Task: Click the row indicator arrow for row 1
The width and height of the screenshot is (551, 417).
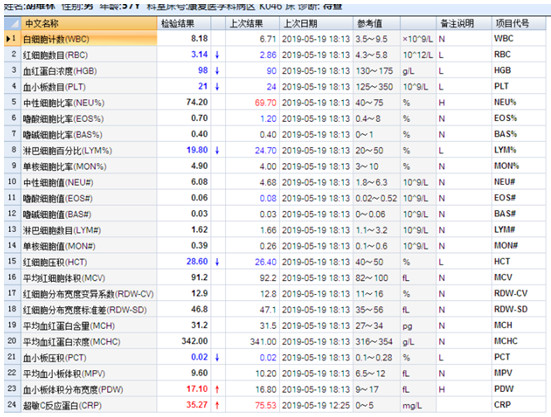Action: (8, 38)
